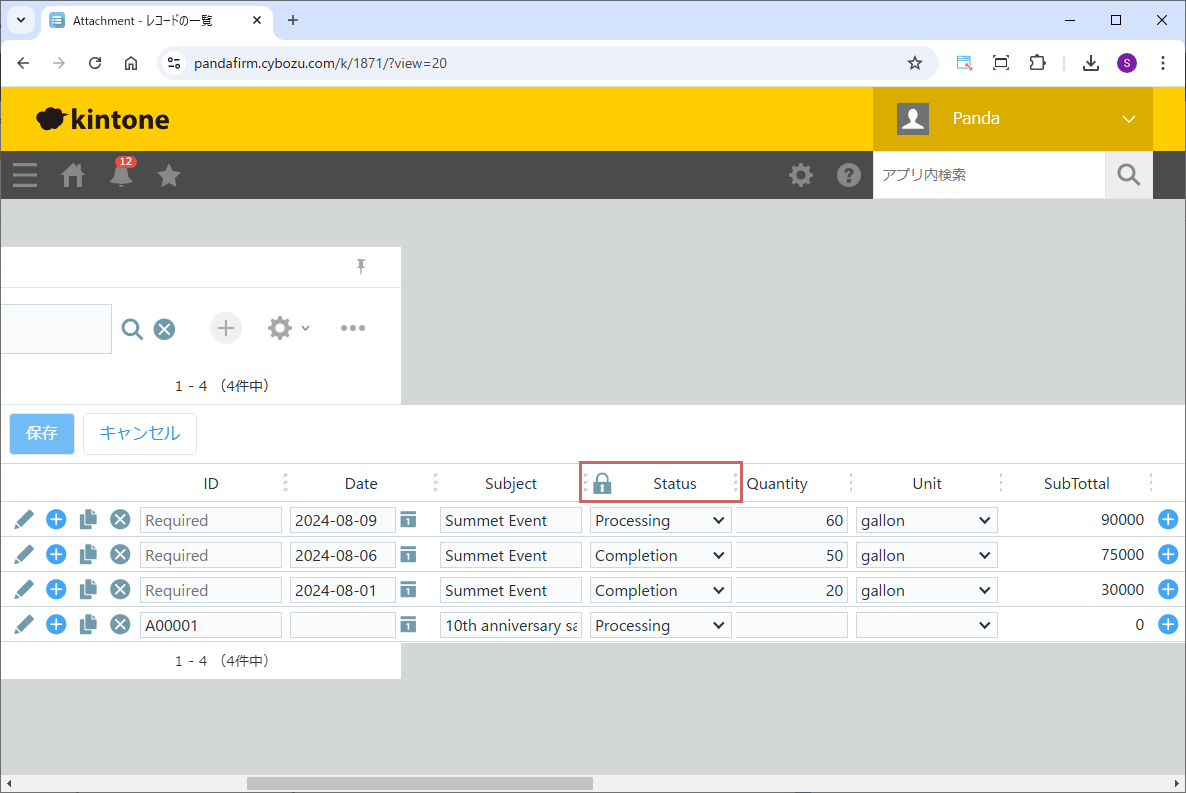Toggle lock on the Status column

tap(602, 484)
